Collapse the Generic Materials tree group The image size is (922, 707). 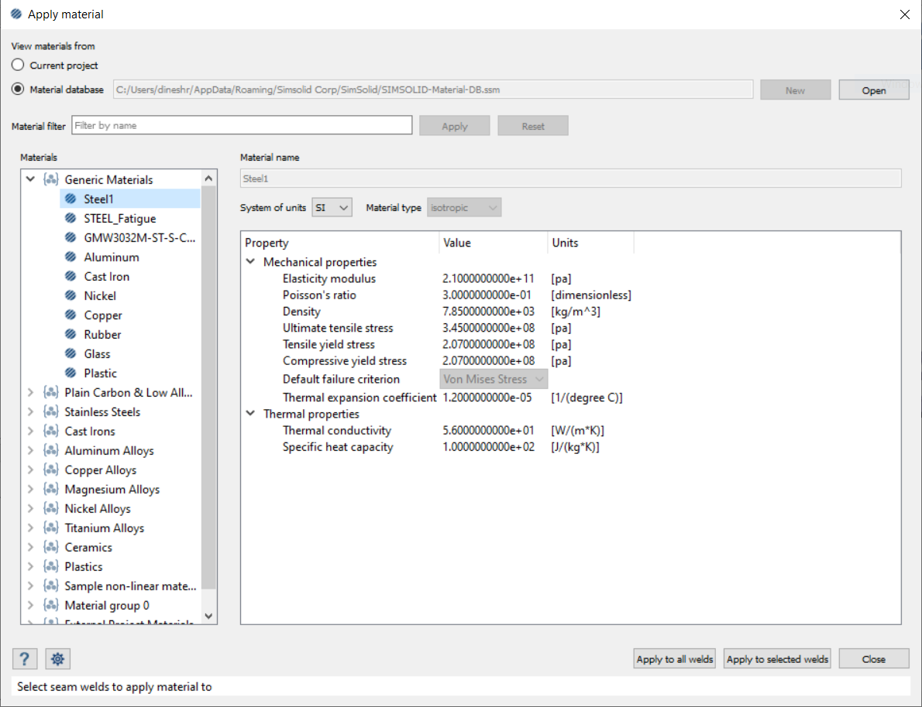pyautogui.click(x=31, y=180)
